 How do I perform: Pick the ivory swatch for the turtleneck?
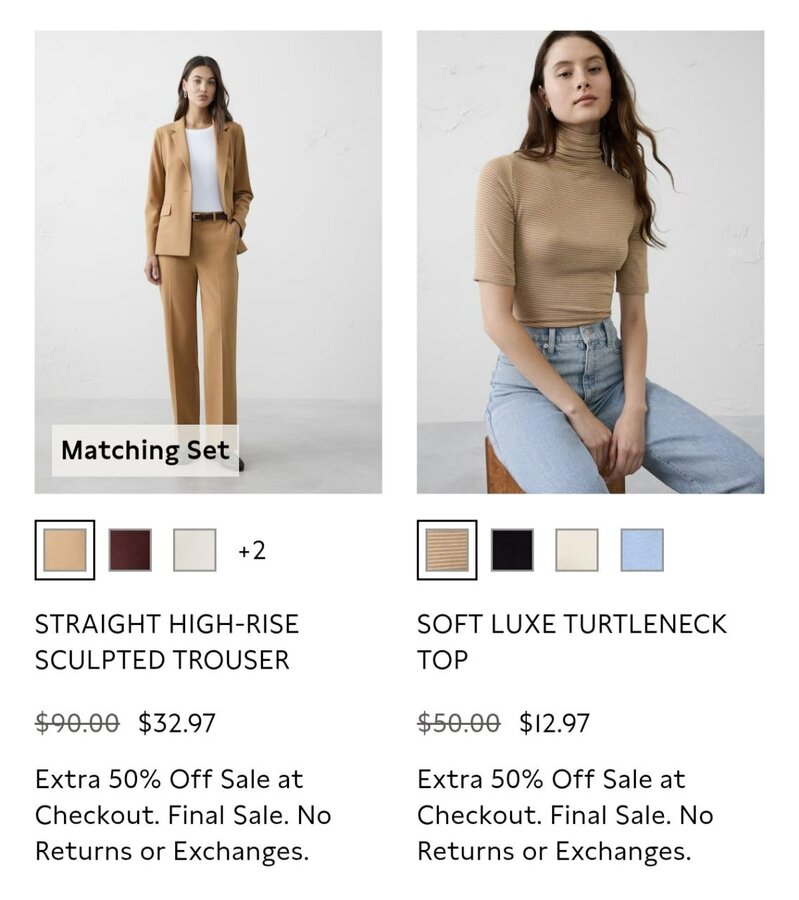pos(577,550)
